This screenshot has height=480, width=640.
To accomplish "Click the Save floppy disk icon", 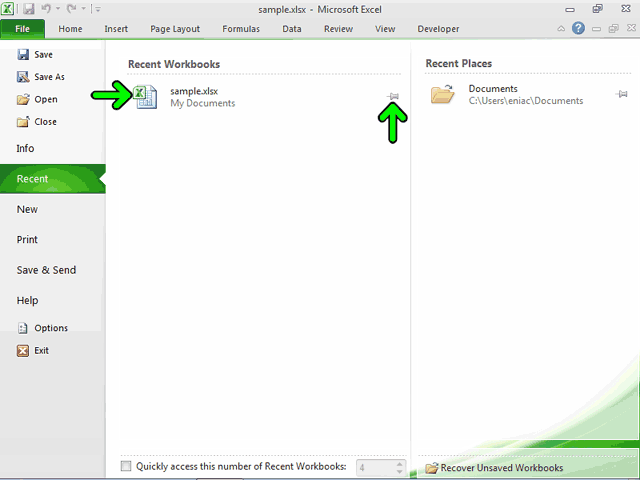I will pos(23,54).
